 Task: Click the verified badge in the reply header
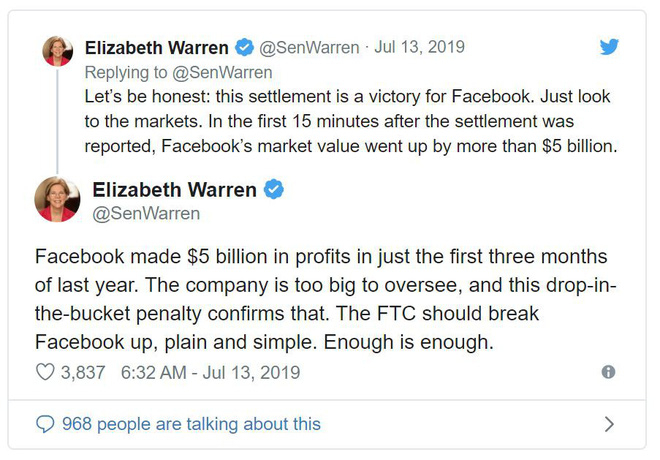tap(244, 47)
